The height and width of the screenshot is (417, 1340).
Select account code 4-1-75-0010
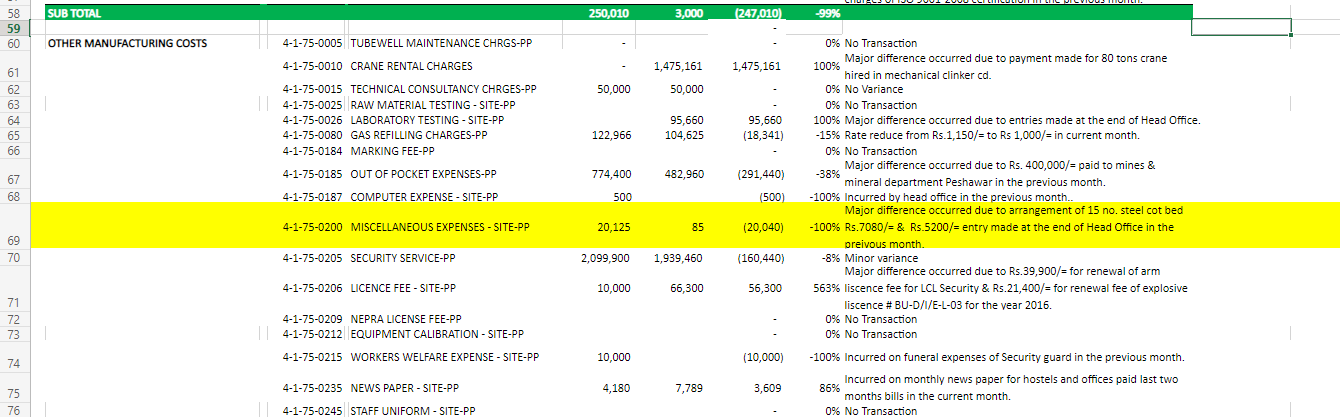(313, 67)
